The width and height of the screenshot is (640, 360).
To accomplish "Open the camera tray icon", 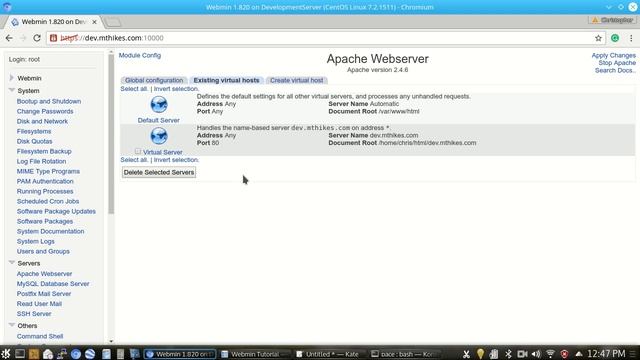I will click(522, 354).
